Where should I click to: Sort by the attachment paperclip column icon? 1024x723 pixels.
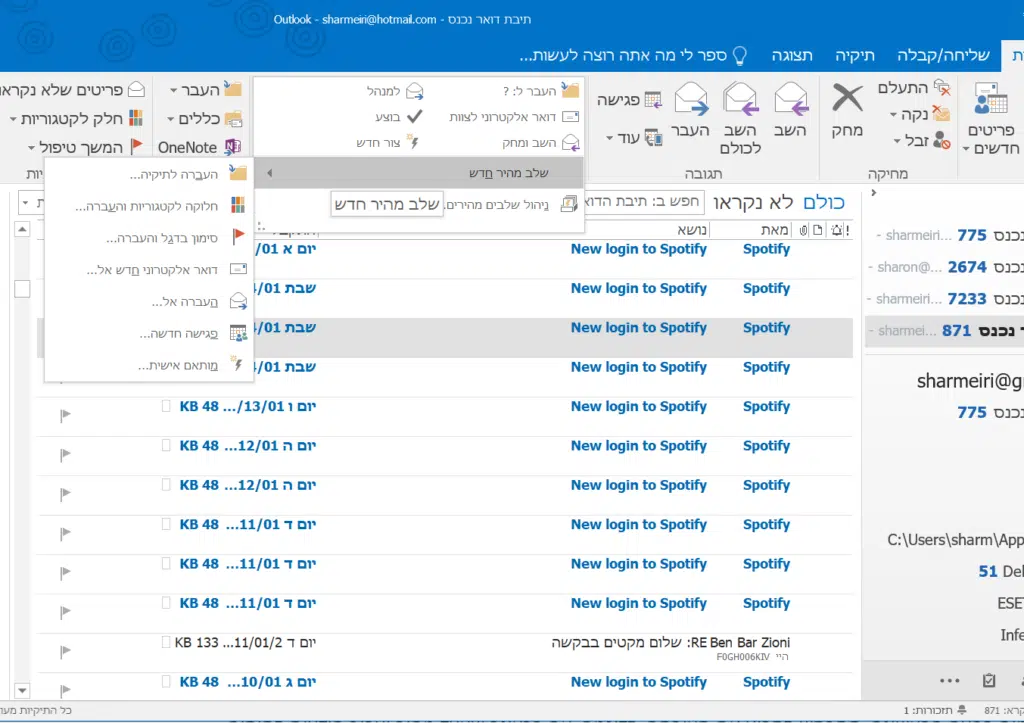pos(803,230)
